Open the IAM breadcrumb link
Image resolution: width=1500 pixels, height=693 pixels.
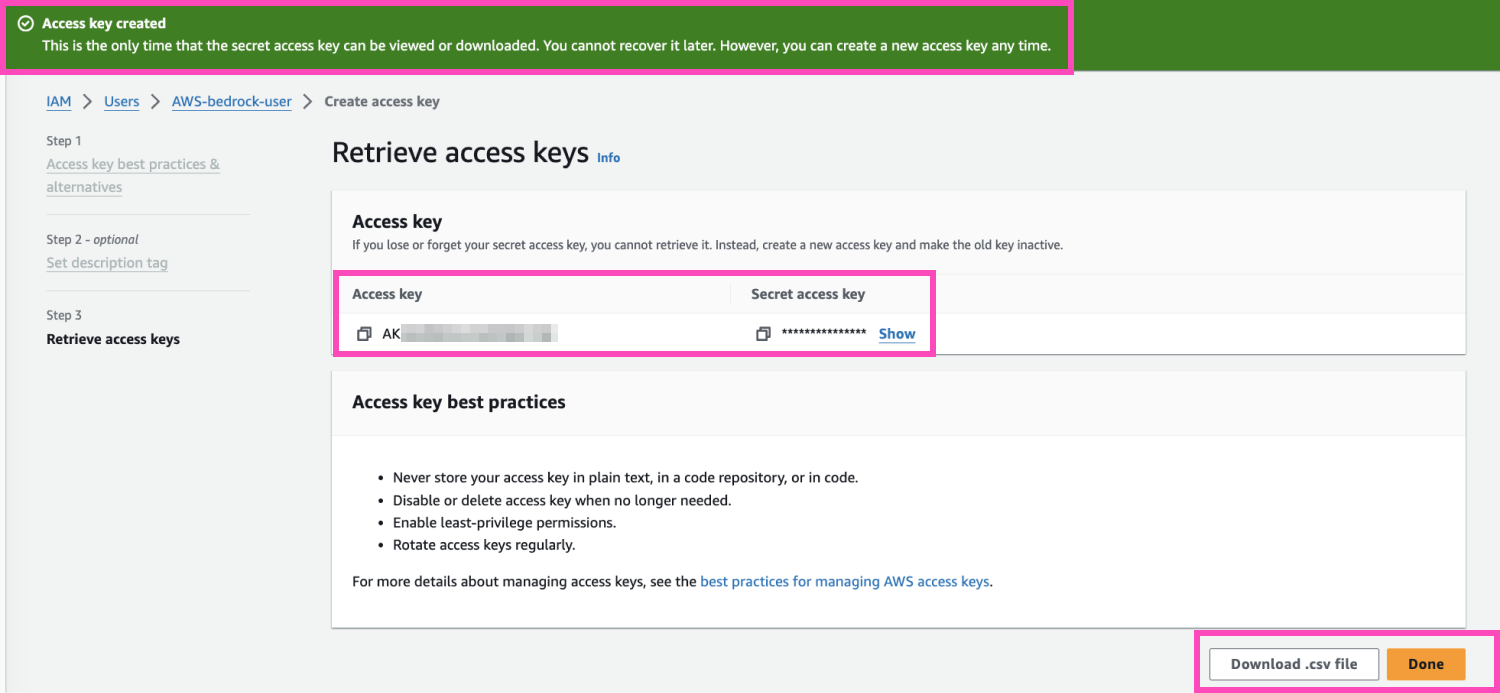(58, 101)
